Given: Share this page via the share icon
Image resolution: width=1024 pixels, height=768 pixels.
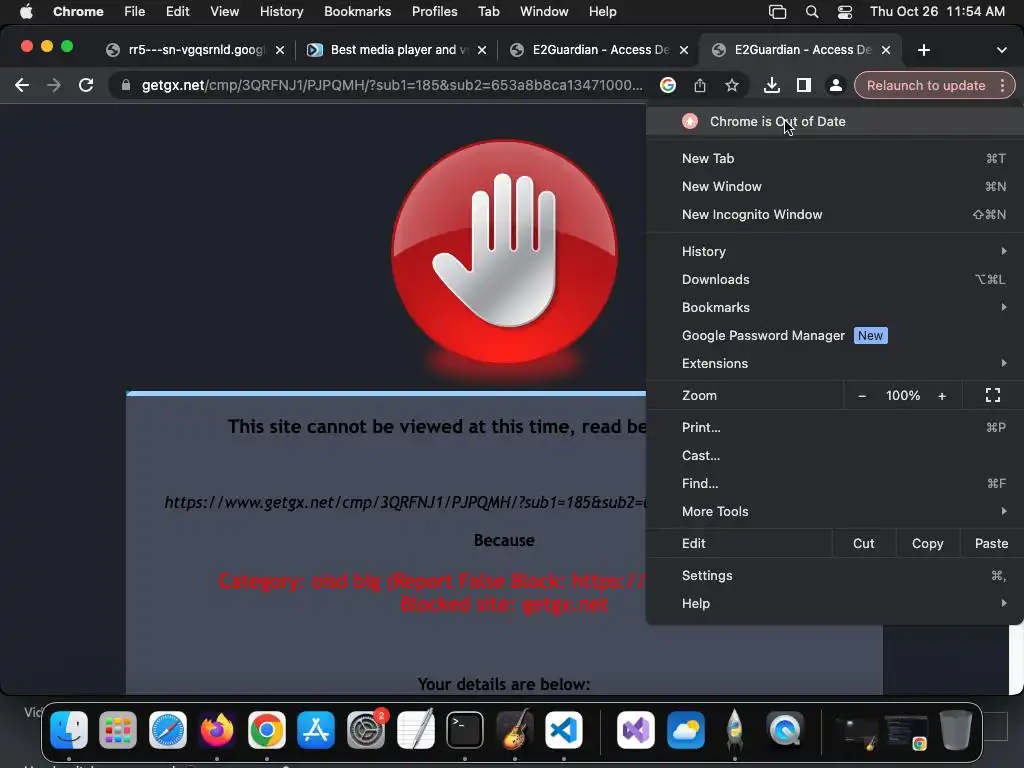Looking at the screenshot, I should [x=699, y=86].
